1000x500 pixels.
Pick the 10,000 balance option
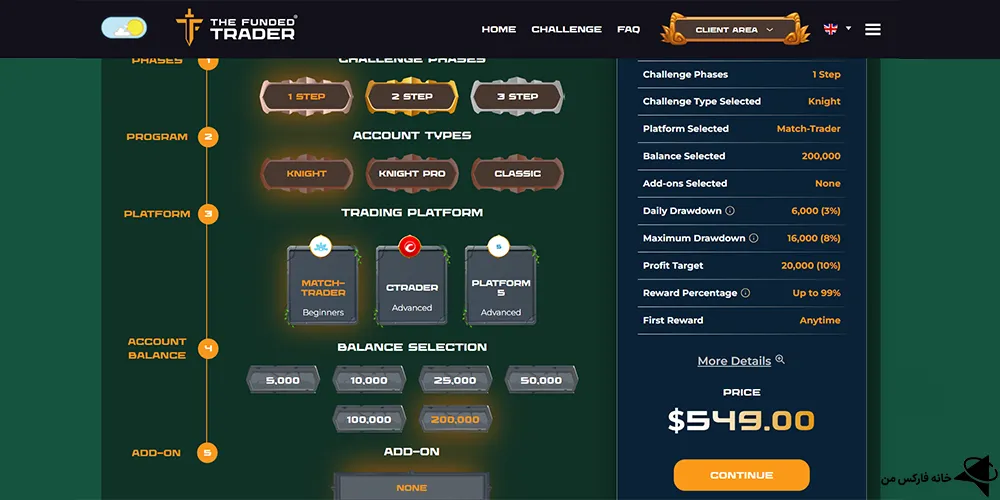pyautogui.click(x=369, y=379)
